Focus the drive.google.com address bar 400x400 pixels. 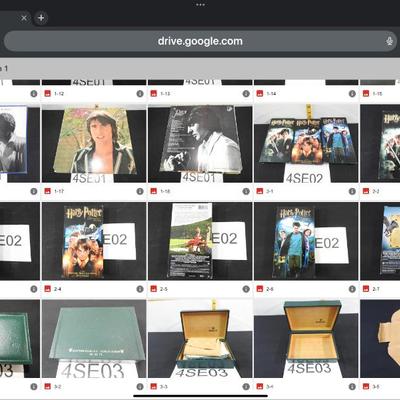(200, 41)
